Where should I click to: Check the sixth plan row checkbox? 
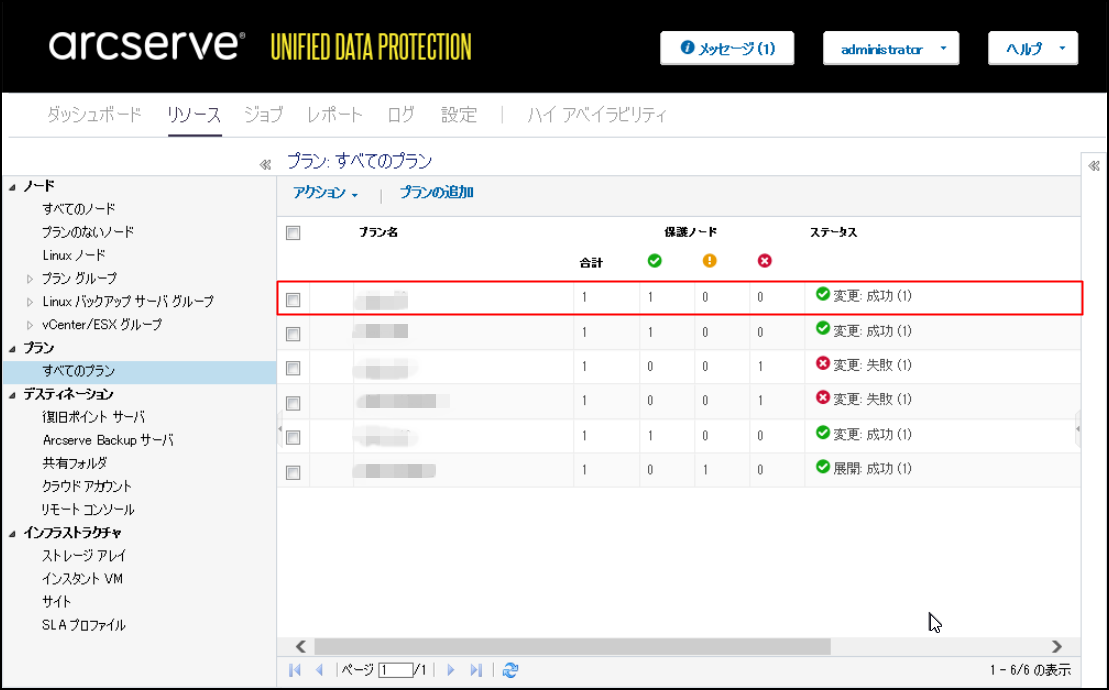click(x=293, y=472)
